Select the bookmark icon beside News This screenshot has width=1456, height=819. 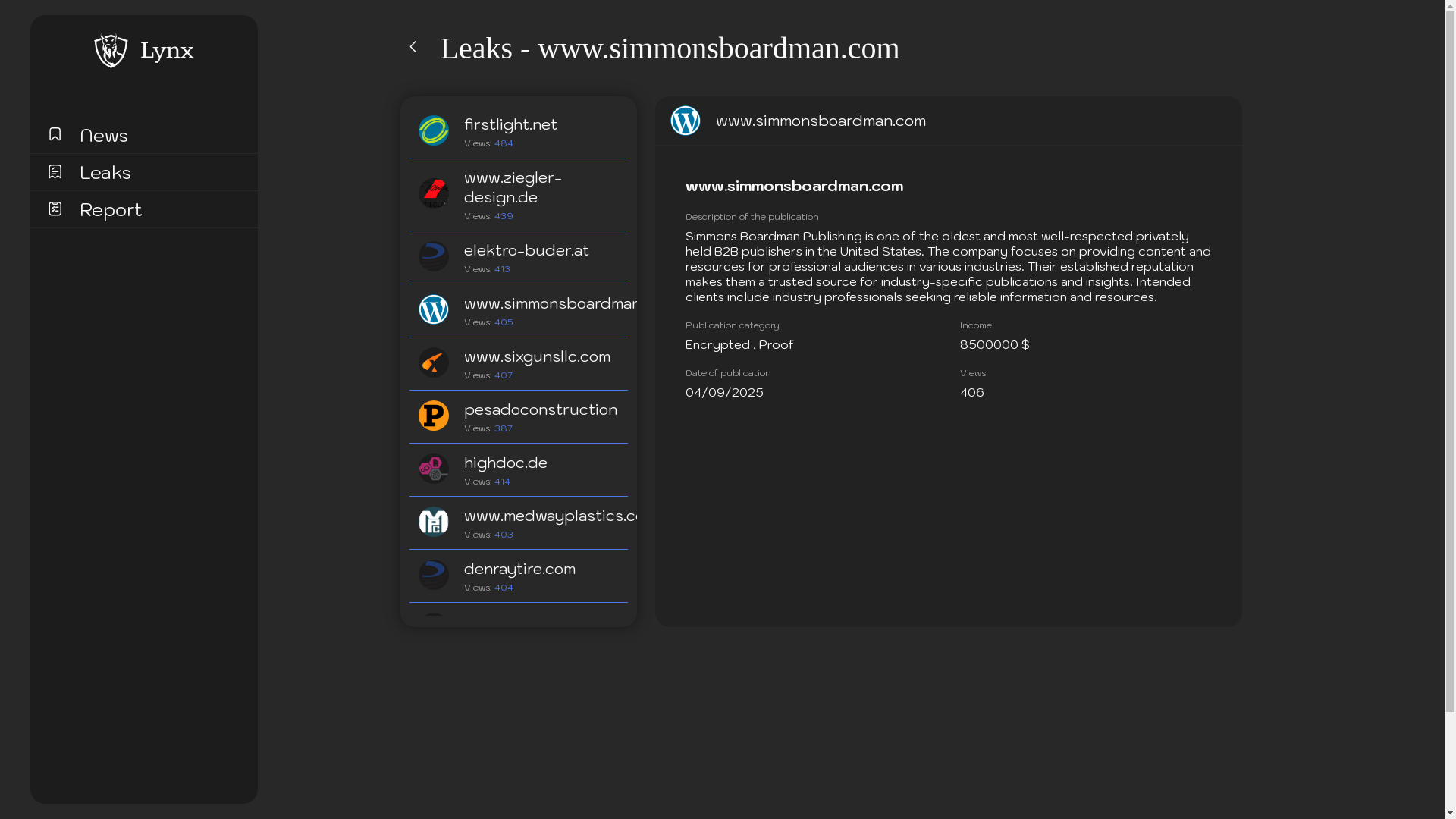(55, 134)
